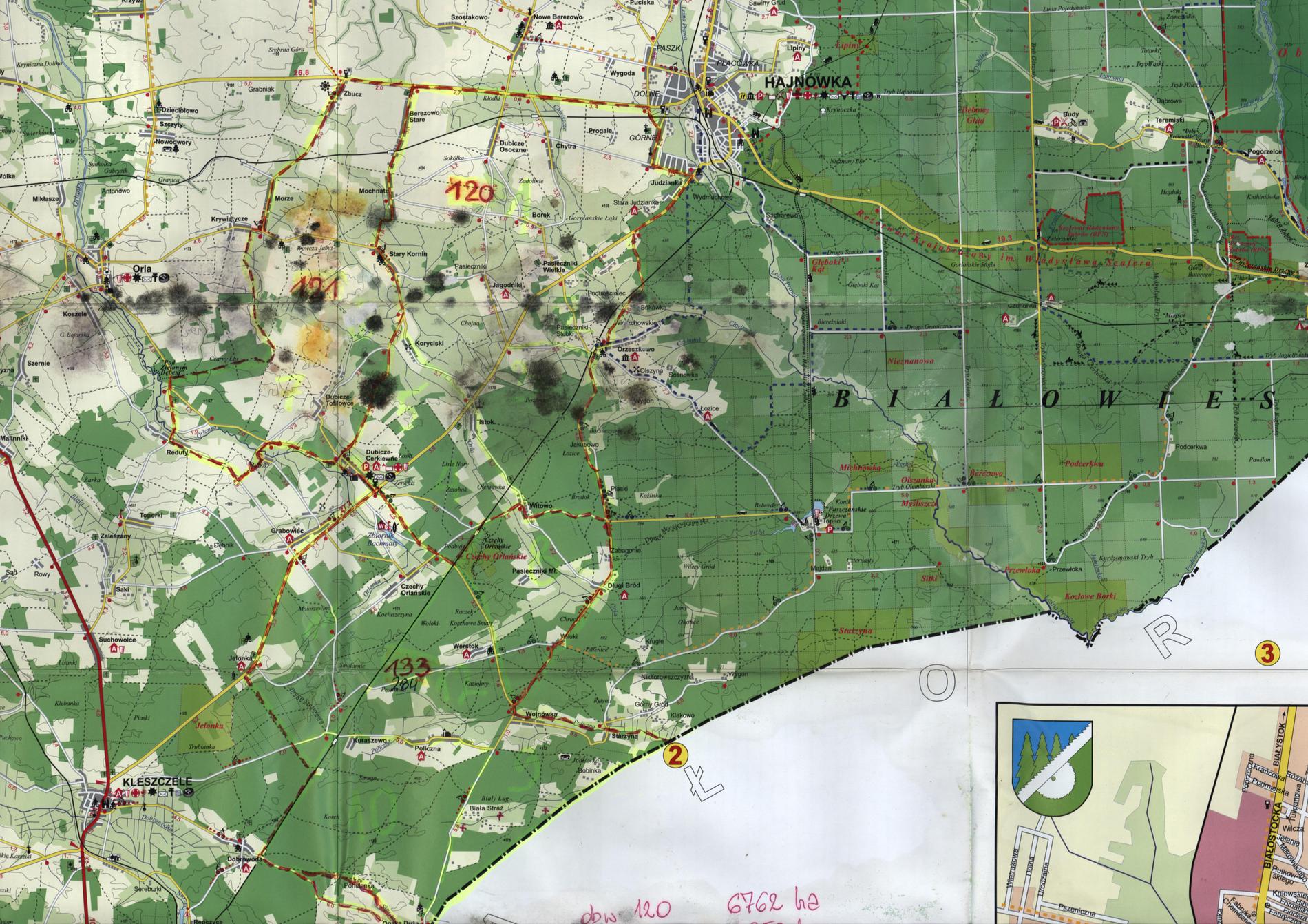
Task: Click the yellow circled number 2 marker
Action: pos(674,755)
